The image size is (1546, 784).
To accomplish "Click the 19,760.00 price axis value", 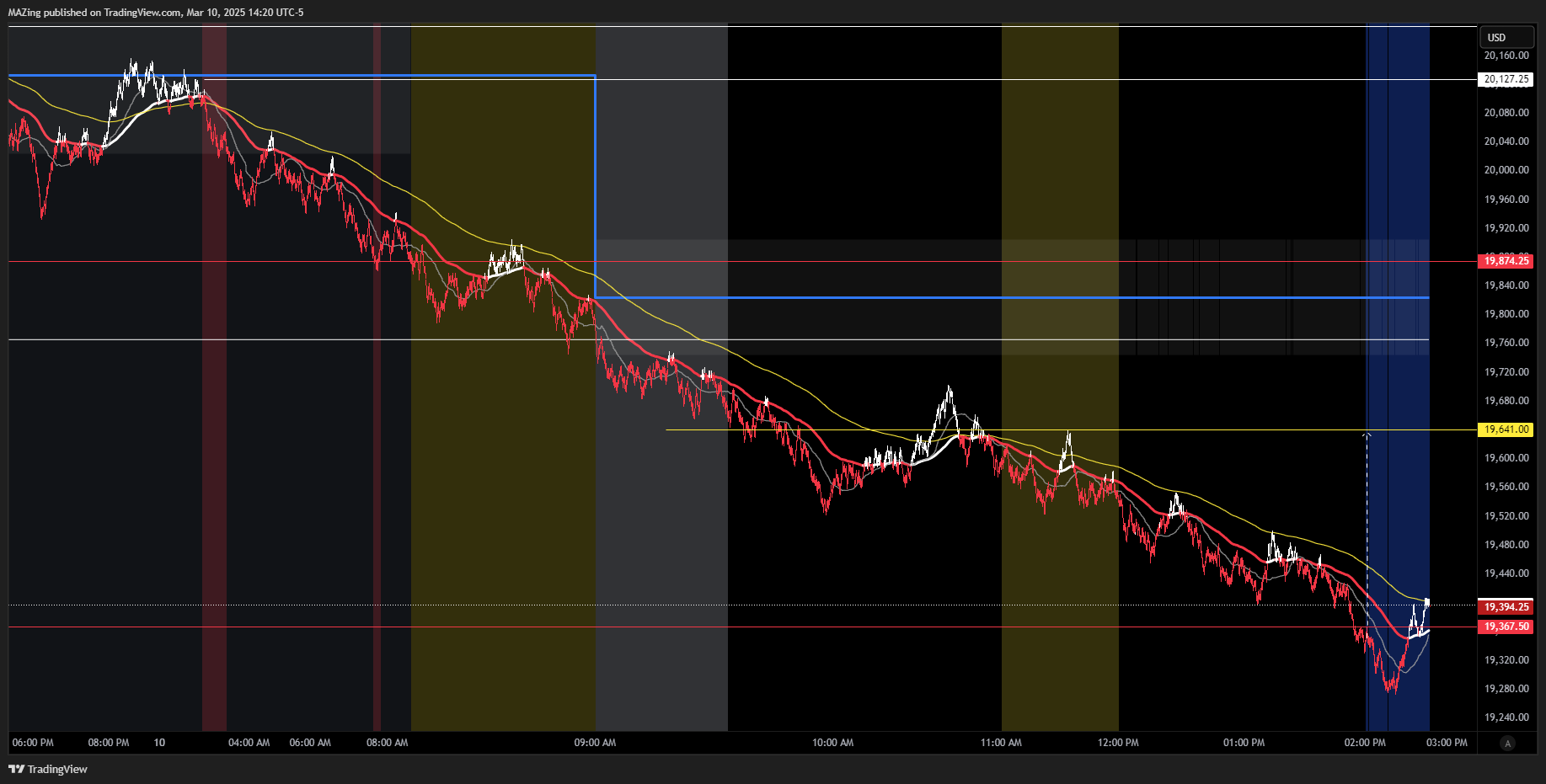I will tap(1506, 343).
